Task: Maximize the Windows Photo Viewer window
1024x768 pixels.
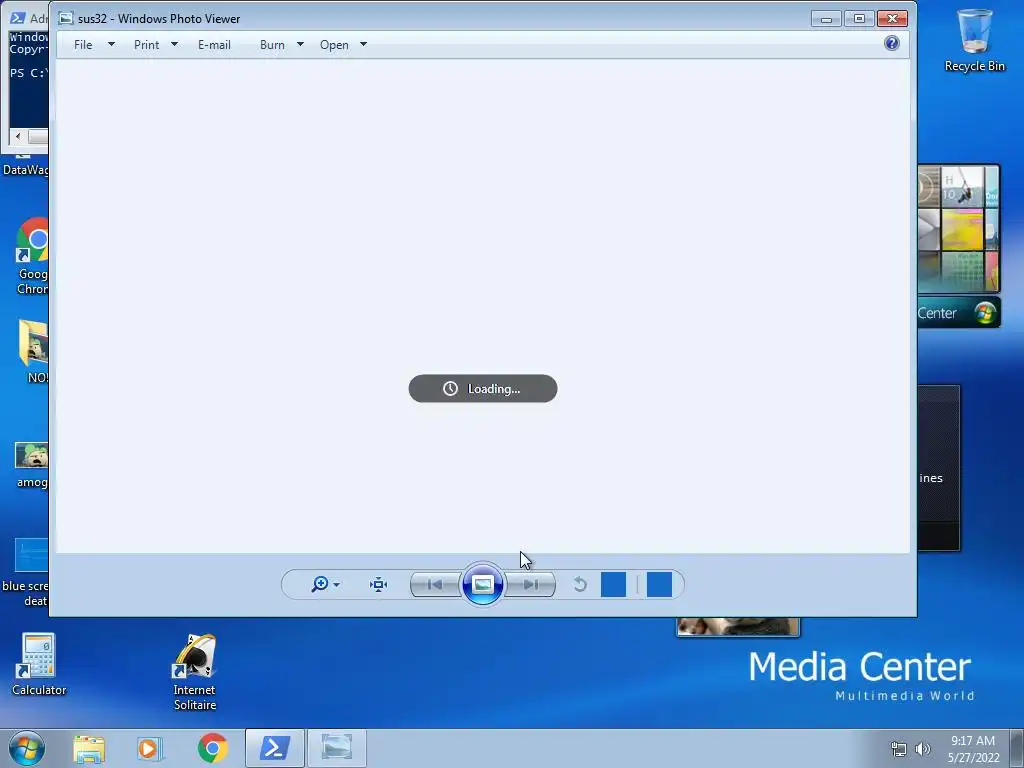Action: click(859, 19)
